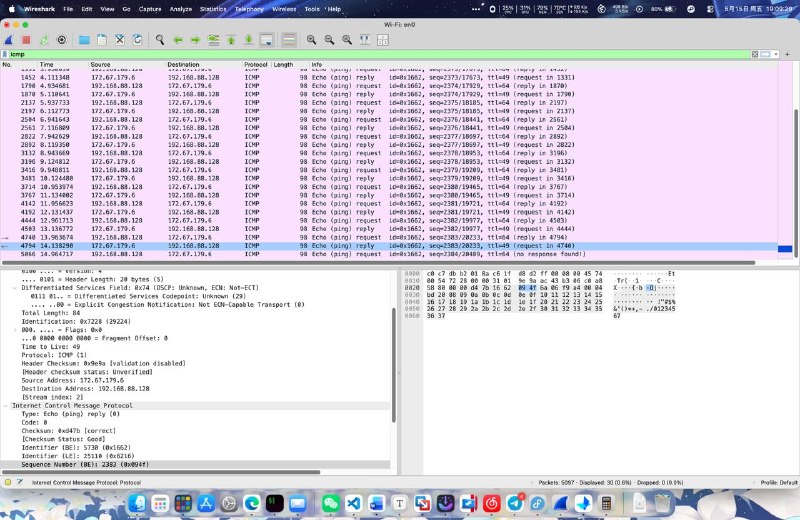Collapse Internet Control Message Protocol section
The image size is (800, 520).
click(x=5, y=406)
